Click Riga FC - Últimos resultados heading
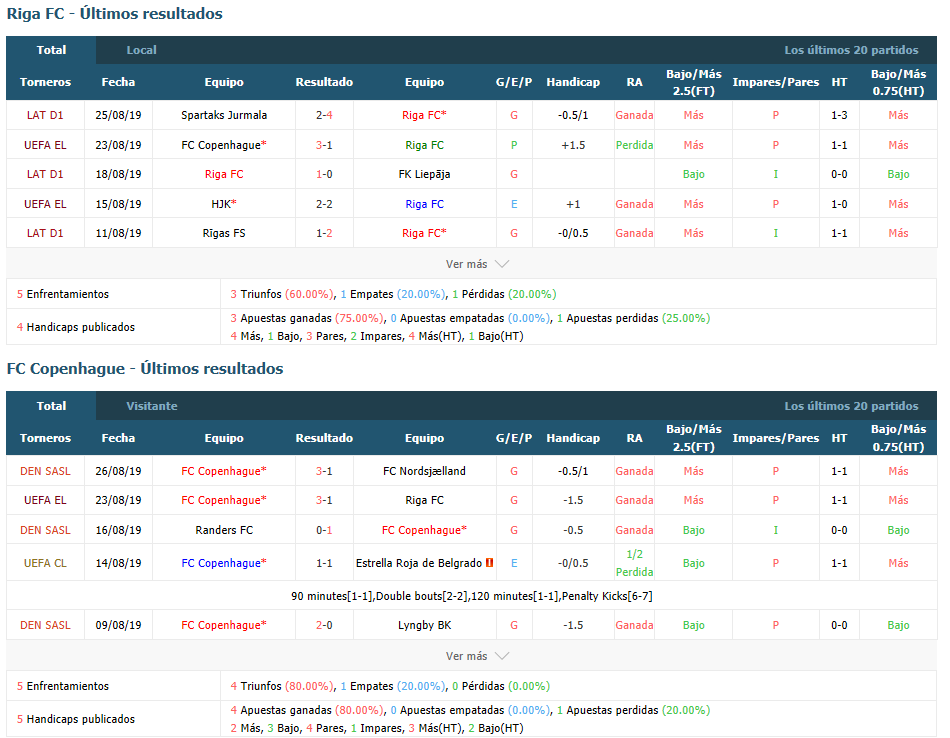950x738 pixels. click(x=115, y=13)
